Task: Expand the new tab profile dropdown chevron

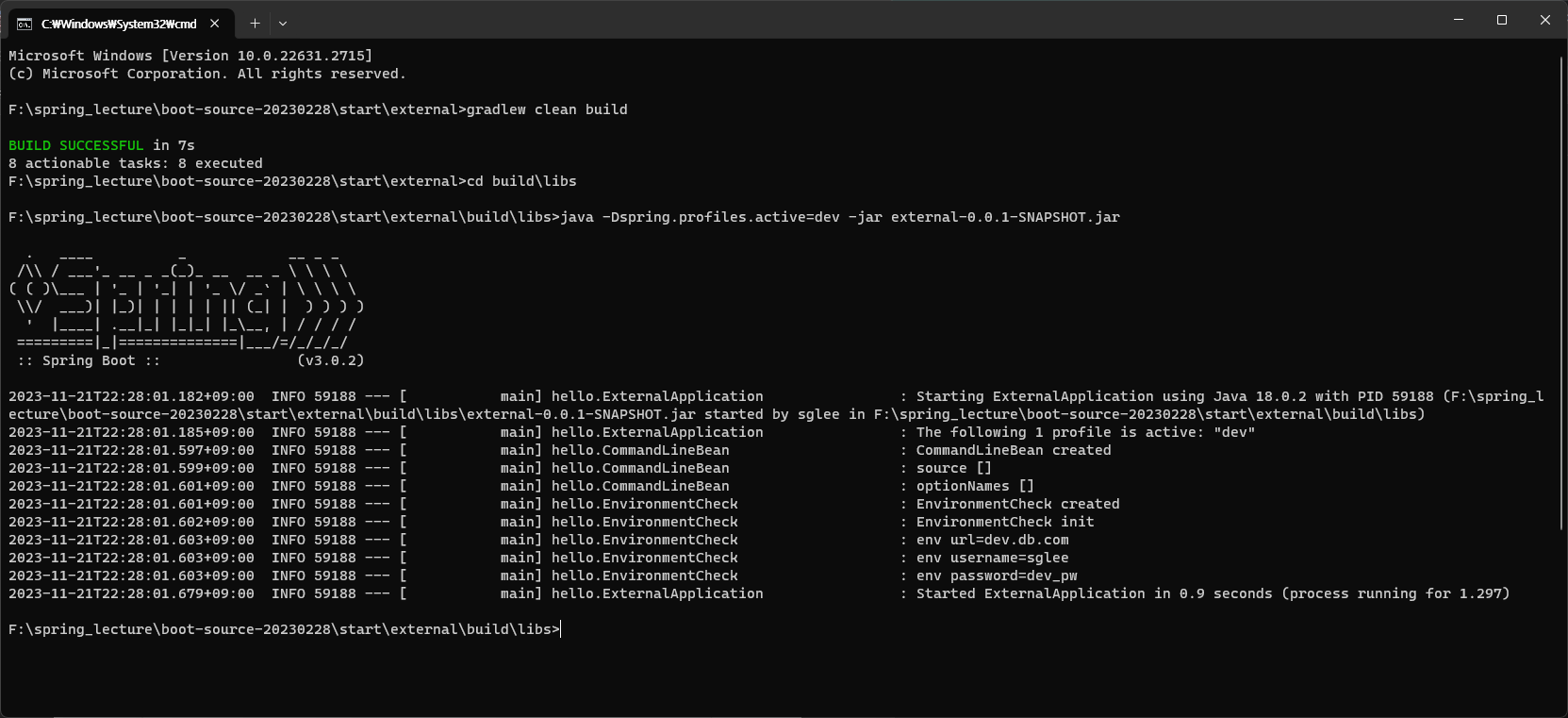Action: [283, 23]
